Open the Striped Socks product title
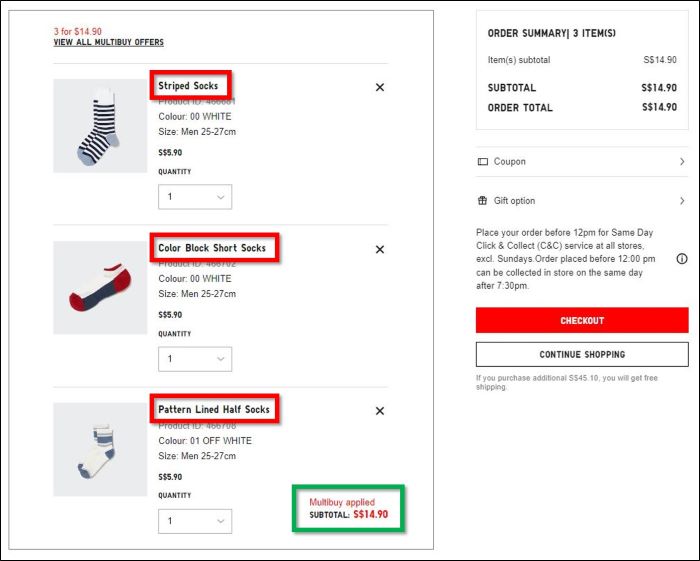This screenshot has width=700, height=561. click(188, 86)
